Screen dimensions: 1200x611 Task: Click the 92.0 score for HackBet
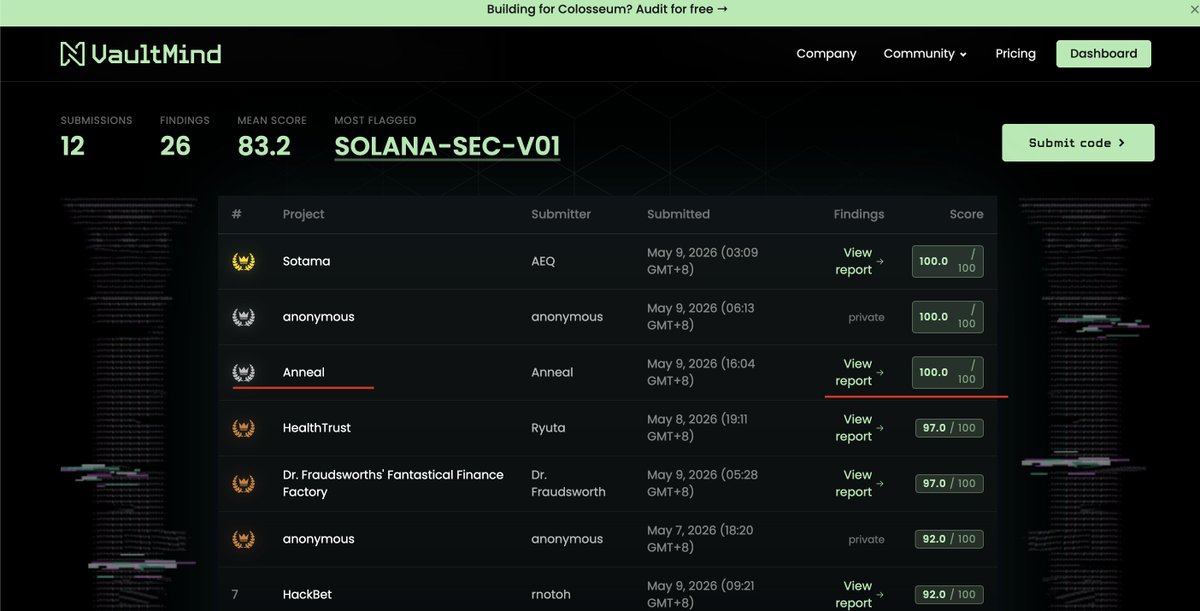(948, 594)
